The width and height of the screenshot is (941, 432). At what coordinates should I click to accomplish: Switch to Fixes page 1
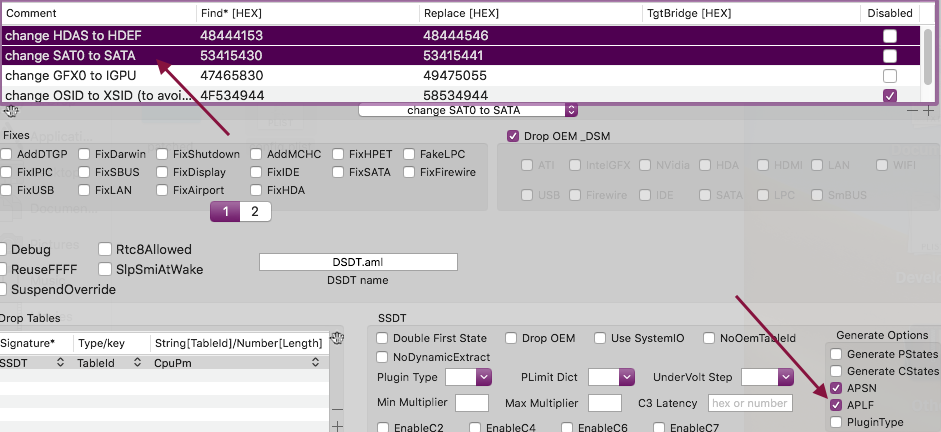coord(226,212)
